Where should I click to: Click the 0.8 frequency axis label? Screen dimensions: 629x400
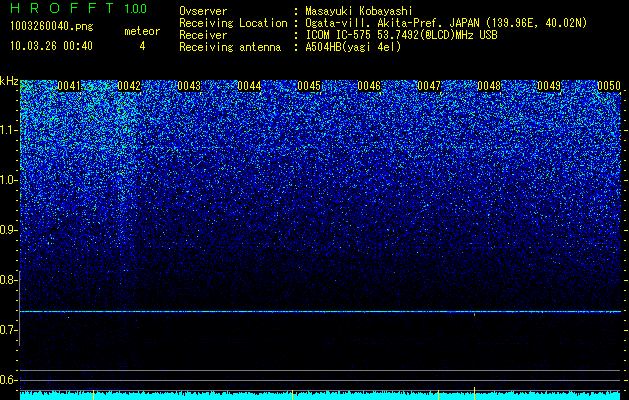pyautogui.click(x=8, y=280)
